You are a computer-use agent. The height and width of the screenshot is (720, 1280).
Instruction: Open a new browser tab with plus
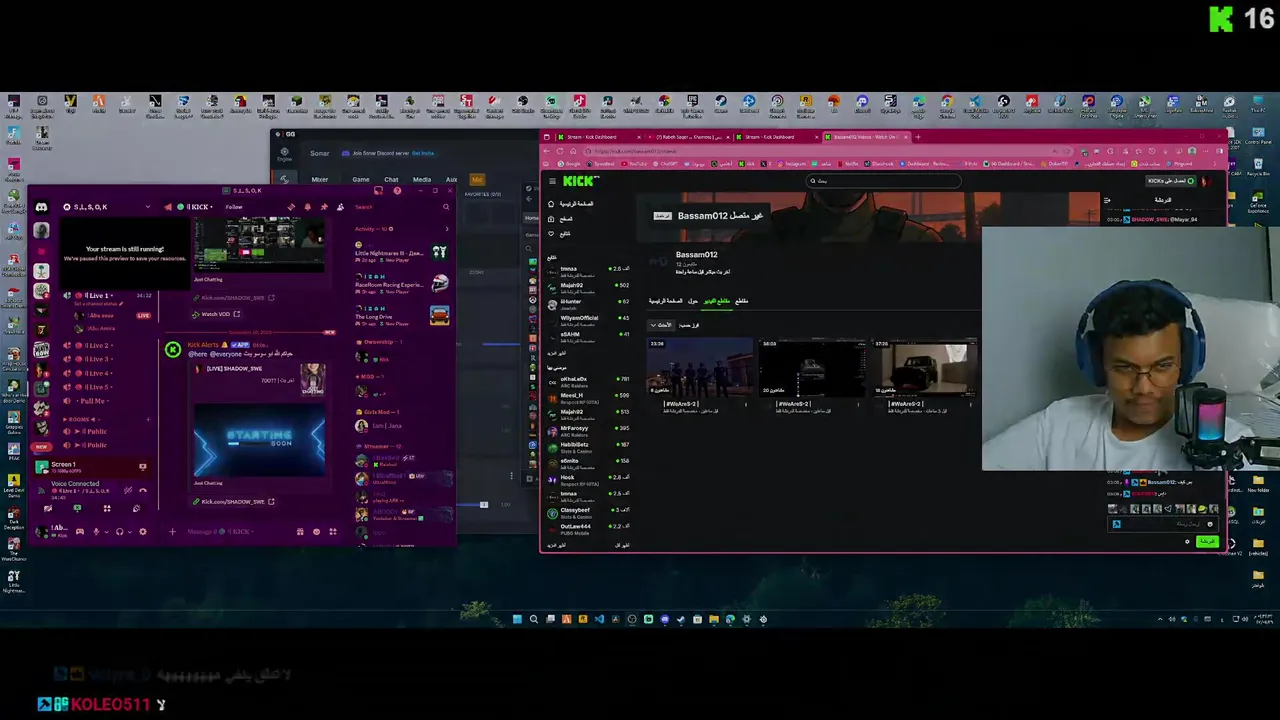pos(918,136)
